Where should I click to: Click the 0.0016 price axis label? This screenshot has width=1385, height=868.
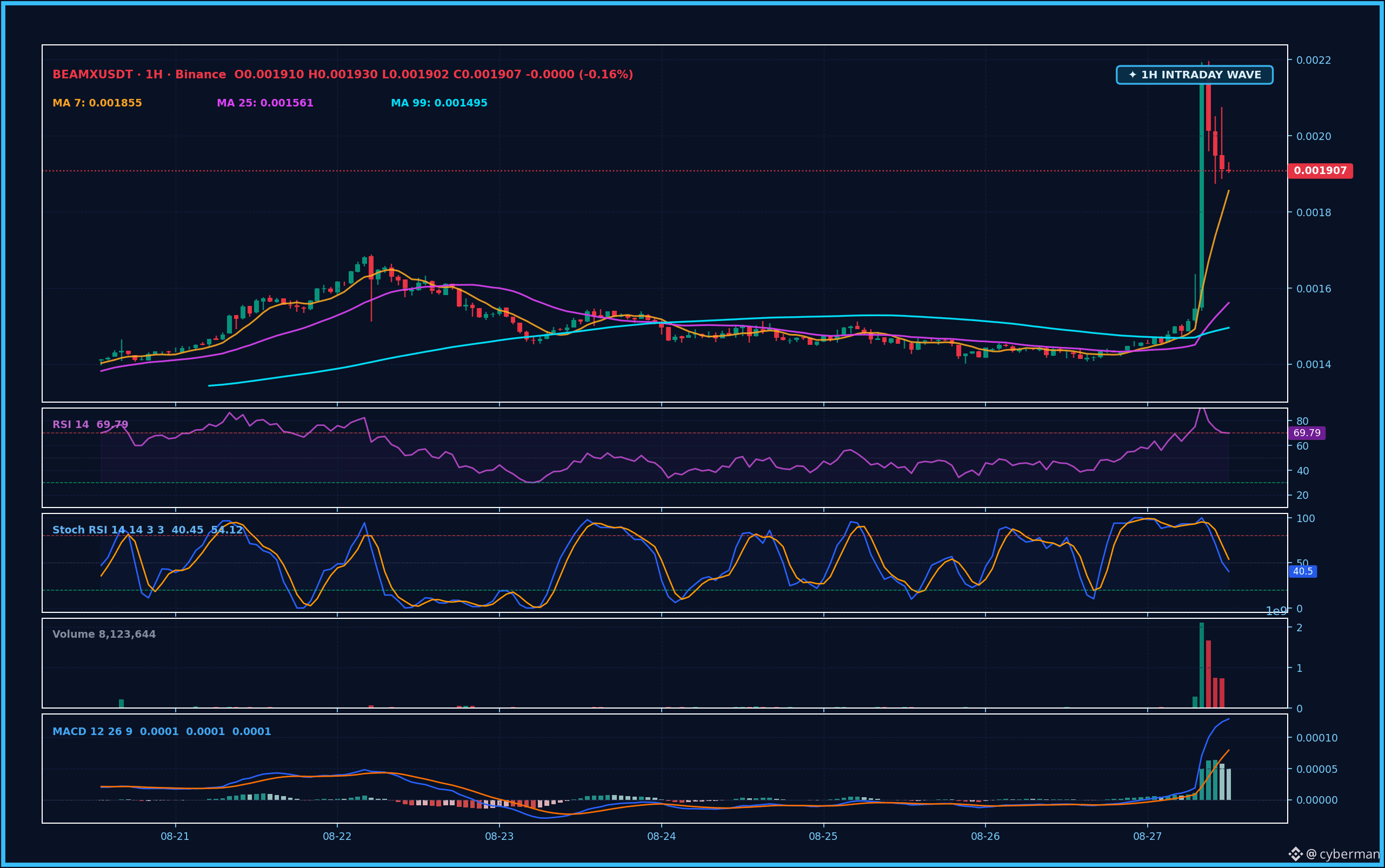click(1313, 289)
